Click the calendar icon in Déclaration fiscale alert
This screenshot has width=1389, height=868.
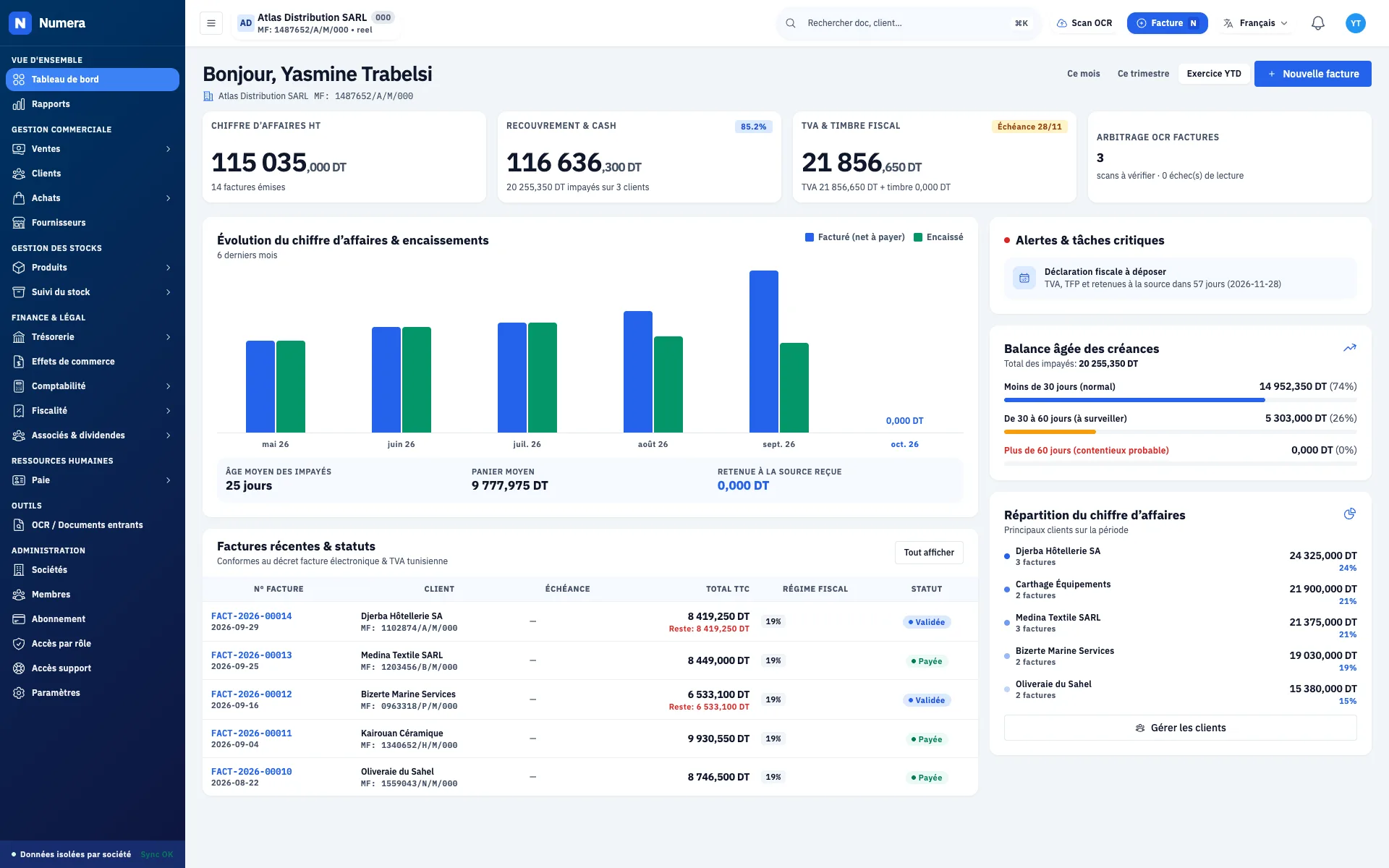(x=1024, y=278)
